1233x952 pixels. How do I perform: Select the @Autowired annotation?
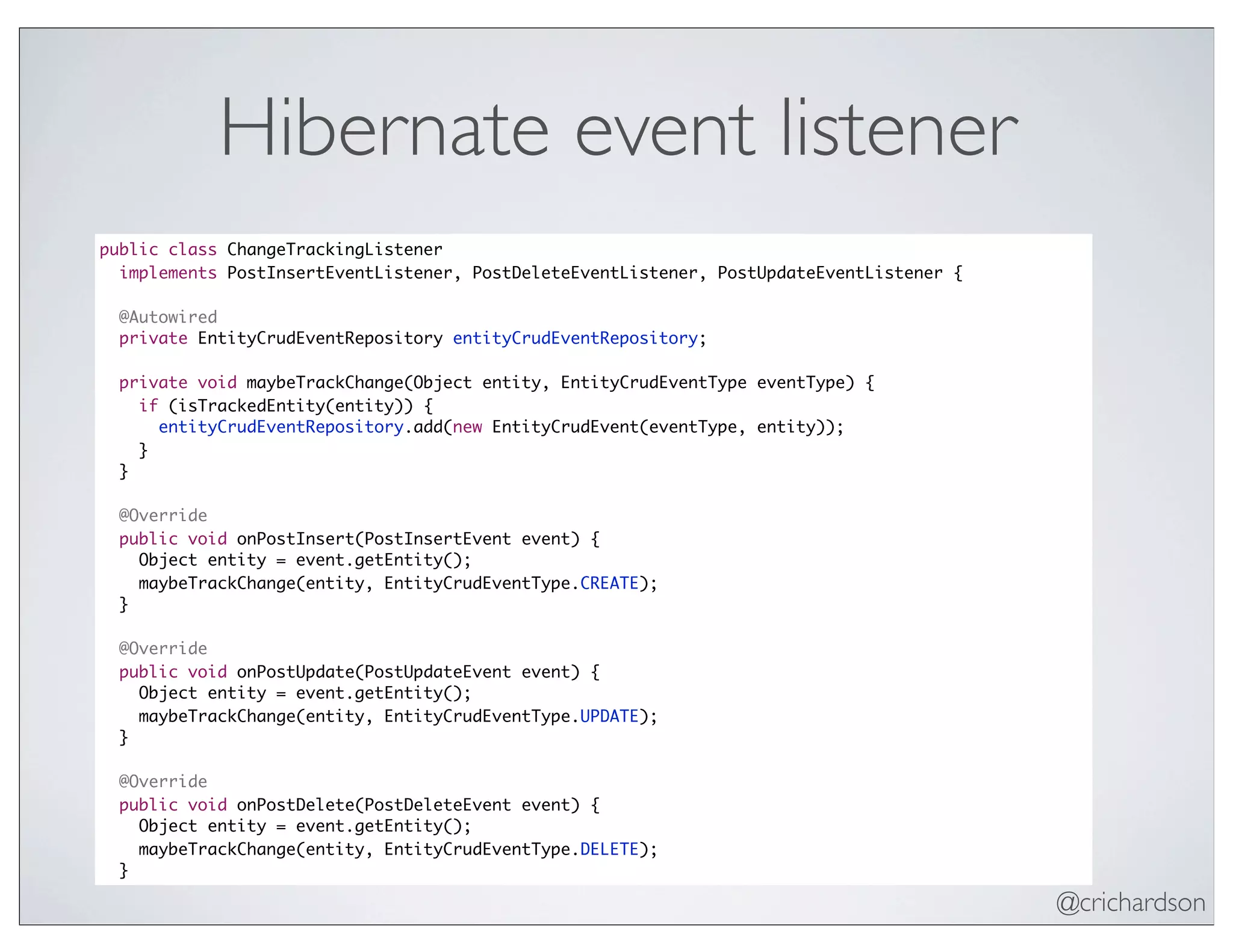168,317
